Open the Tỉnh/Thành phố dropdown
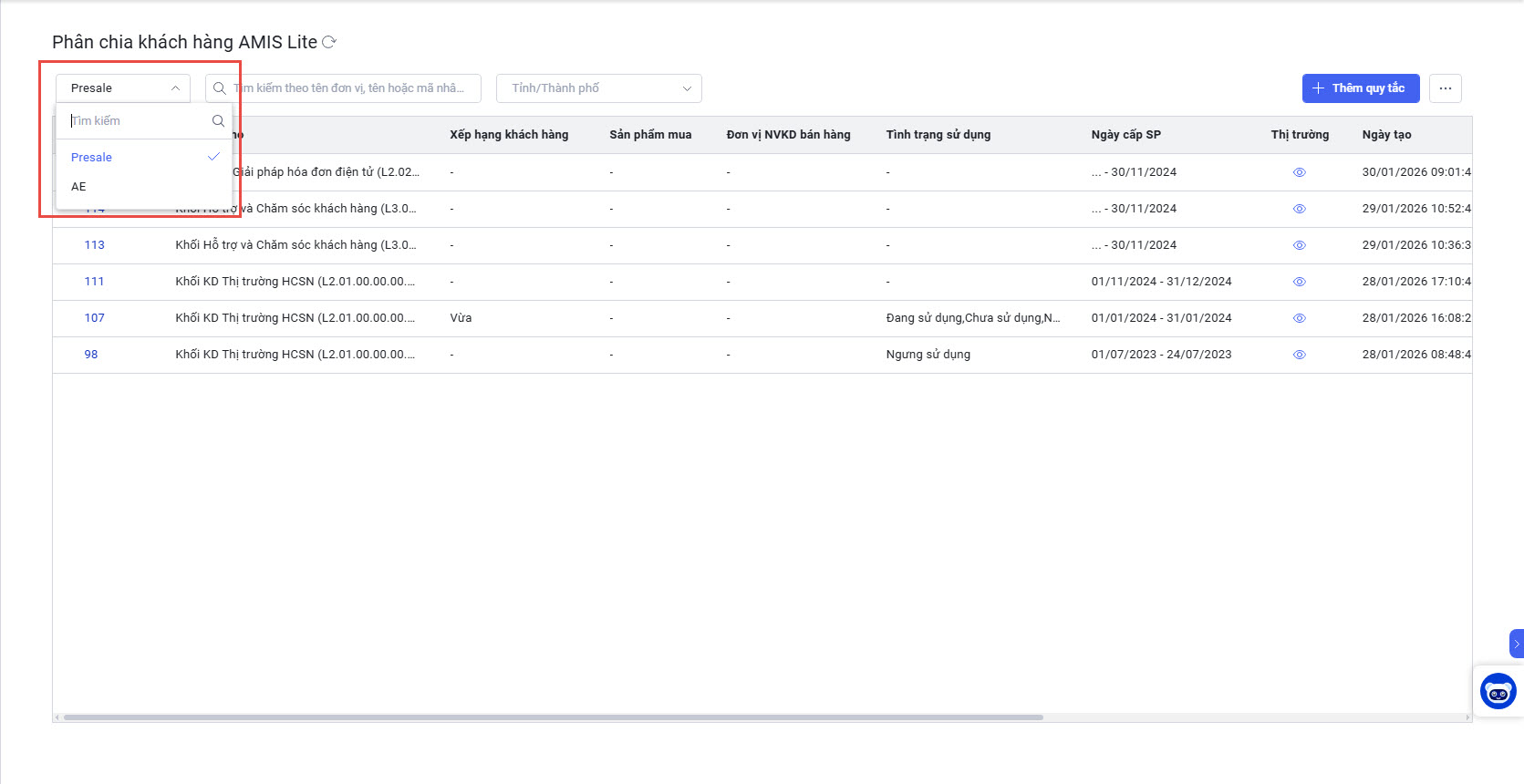The image size is (1524, 784). coord(598,88)
